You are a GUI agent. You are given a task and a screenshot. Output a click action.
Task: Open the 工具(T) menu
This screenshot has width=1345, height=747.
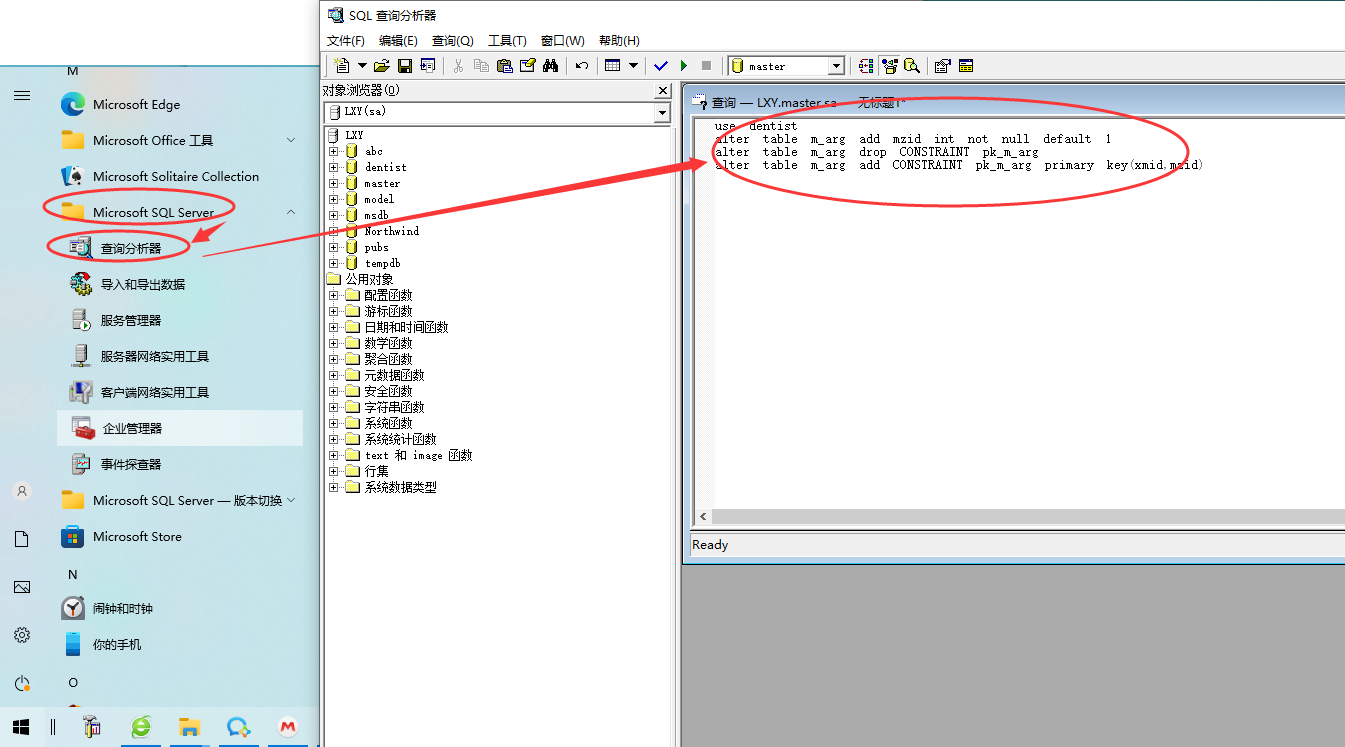coord(507,41)
